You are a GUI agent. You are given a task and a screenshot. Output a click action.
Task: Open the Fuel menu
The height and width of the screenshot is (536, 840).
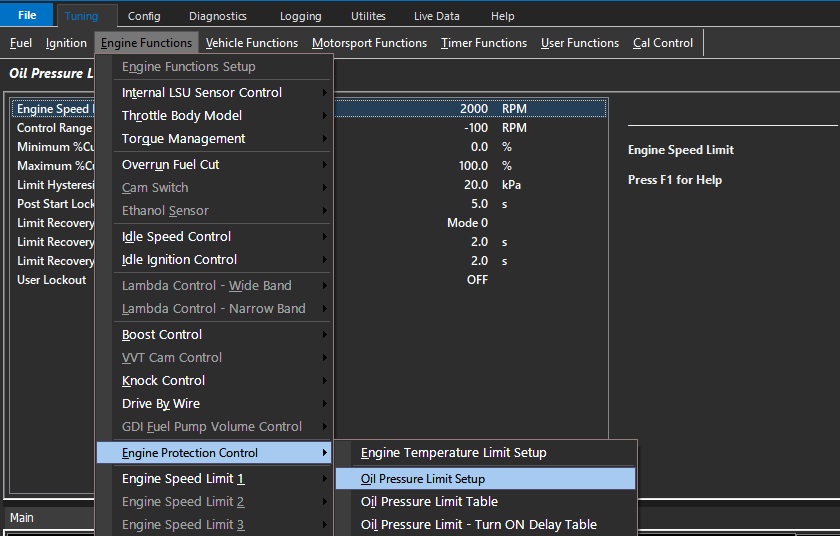tap(21, 43)
